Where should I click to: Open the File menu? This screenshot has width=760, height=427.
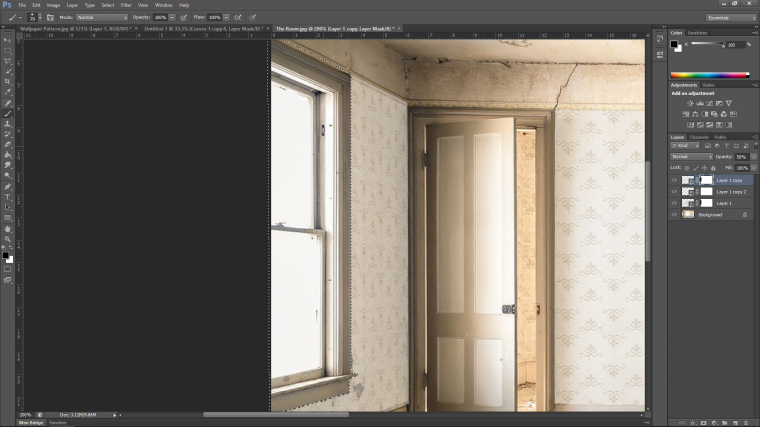[x=22, y=5]
